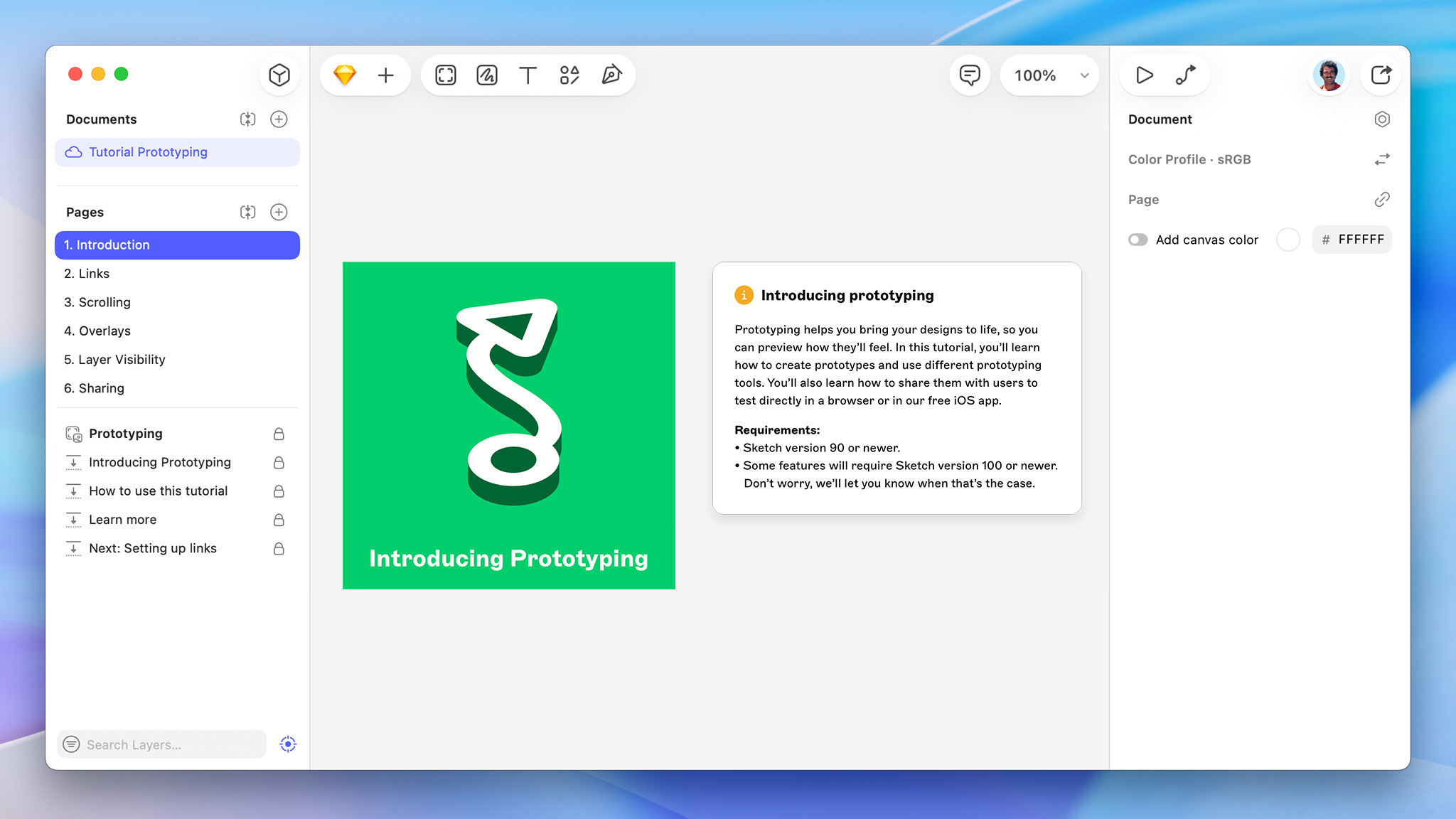Viewport: 1456px width, 819px height.
Task: Open the shapes and symbols tool
Action: click(569, 75)
